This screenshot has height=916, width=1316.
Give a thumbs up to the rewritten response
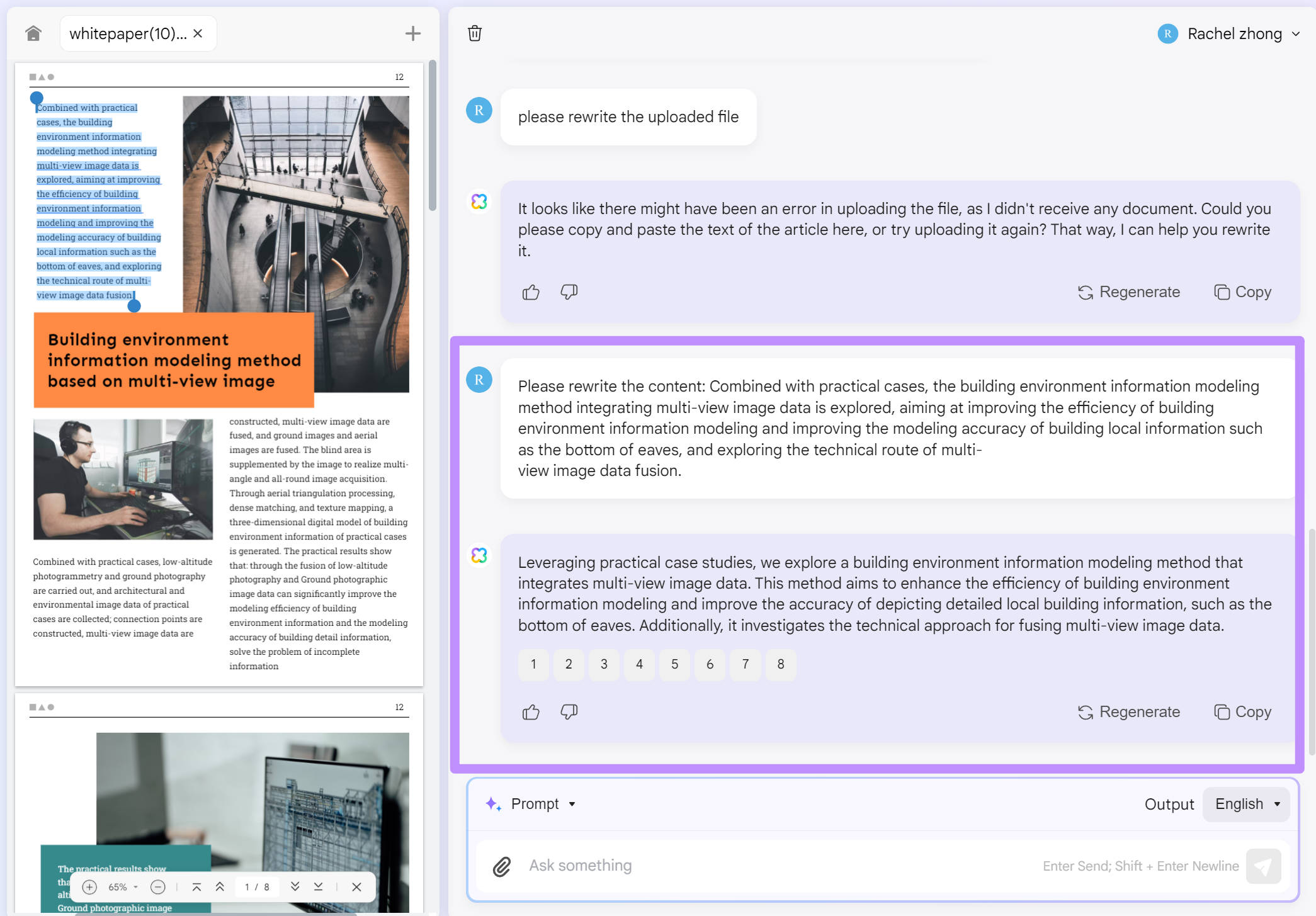(x=530, y=712)
